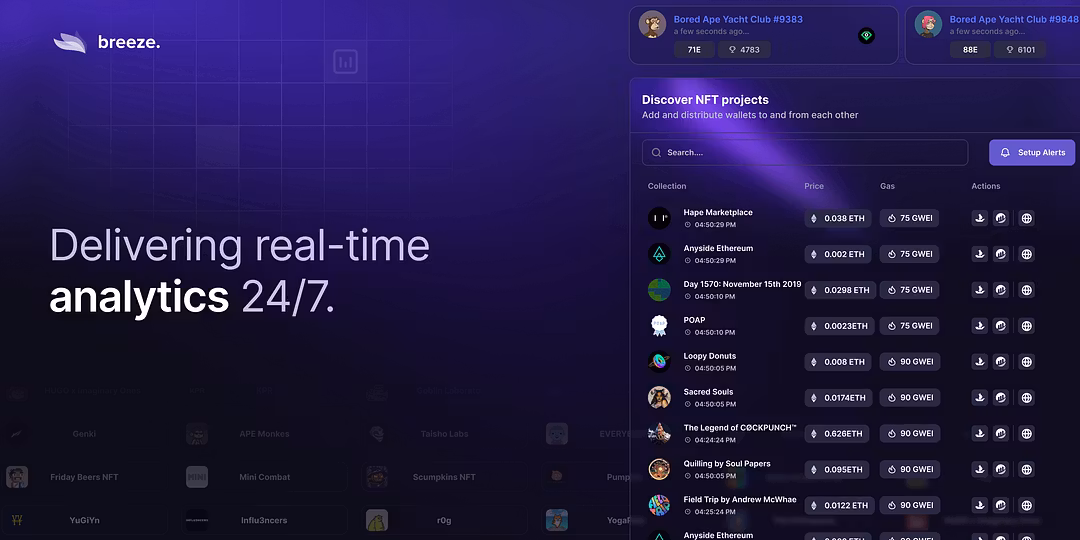Open the APE Monkes collection card
This screenshot has height=540, width=1080.
(264, 434)
